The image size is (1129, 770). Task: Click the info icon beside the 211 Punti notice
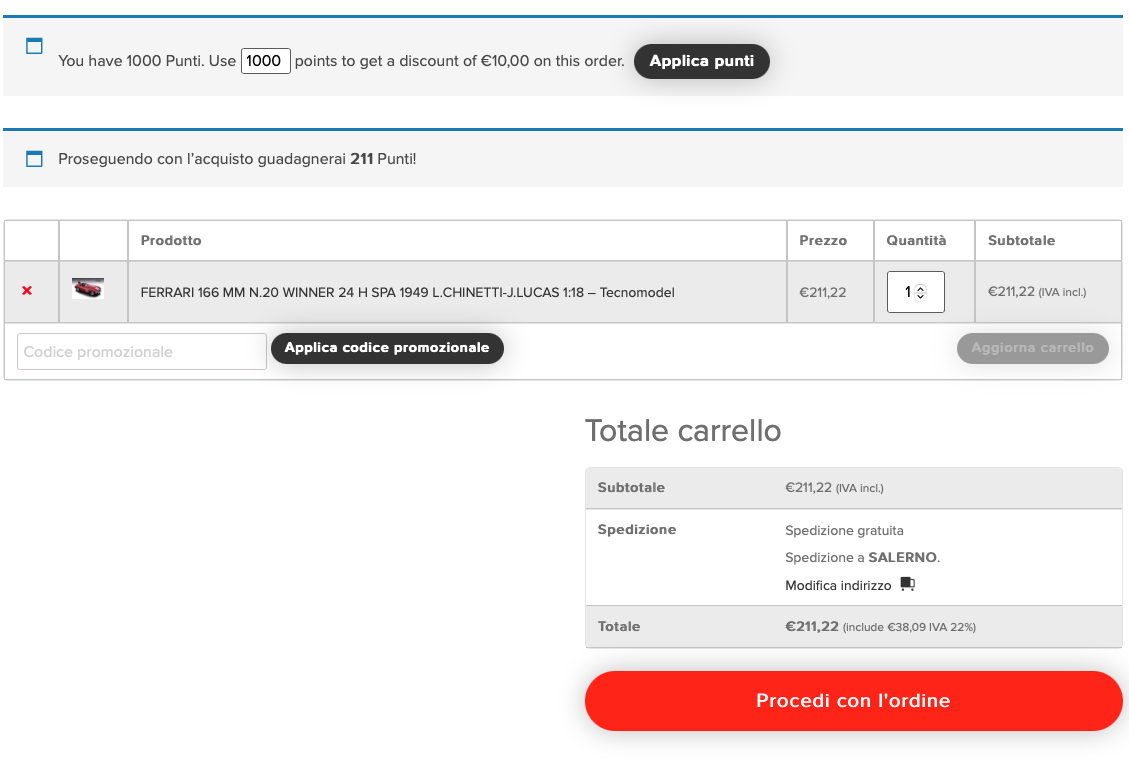pyautogui.click(x=34, y=158)
